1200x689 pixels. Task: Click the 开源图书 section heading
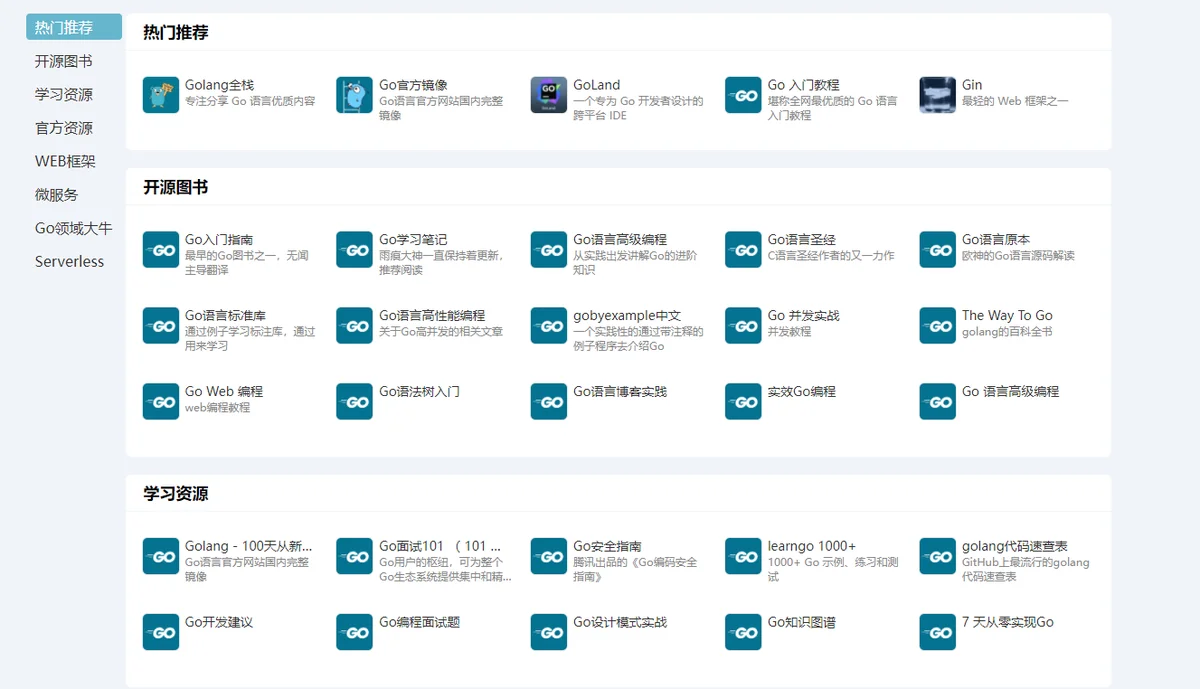point(176,187)
